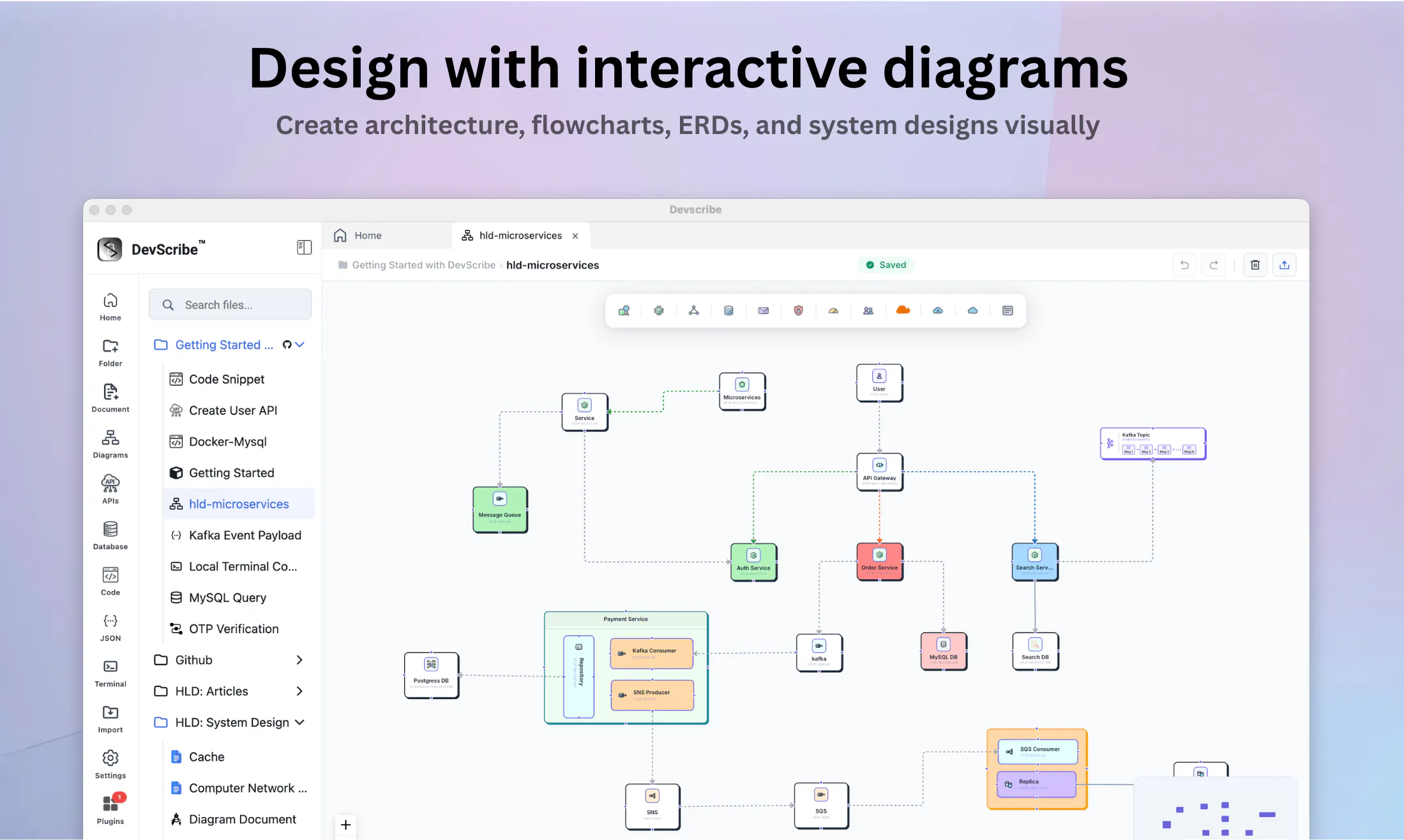Select the users group icon in diagram toolbar

tap(868, 311)
